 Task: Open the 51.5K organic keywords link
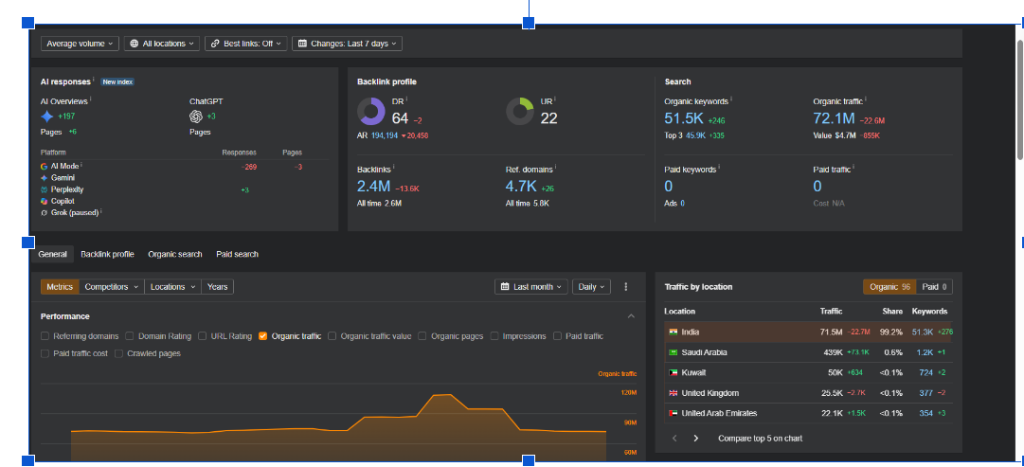click(683, 118)
